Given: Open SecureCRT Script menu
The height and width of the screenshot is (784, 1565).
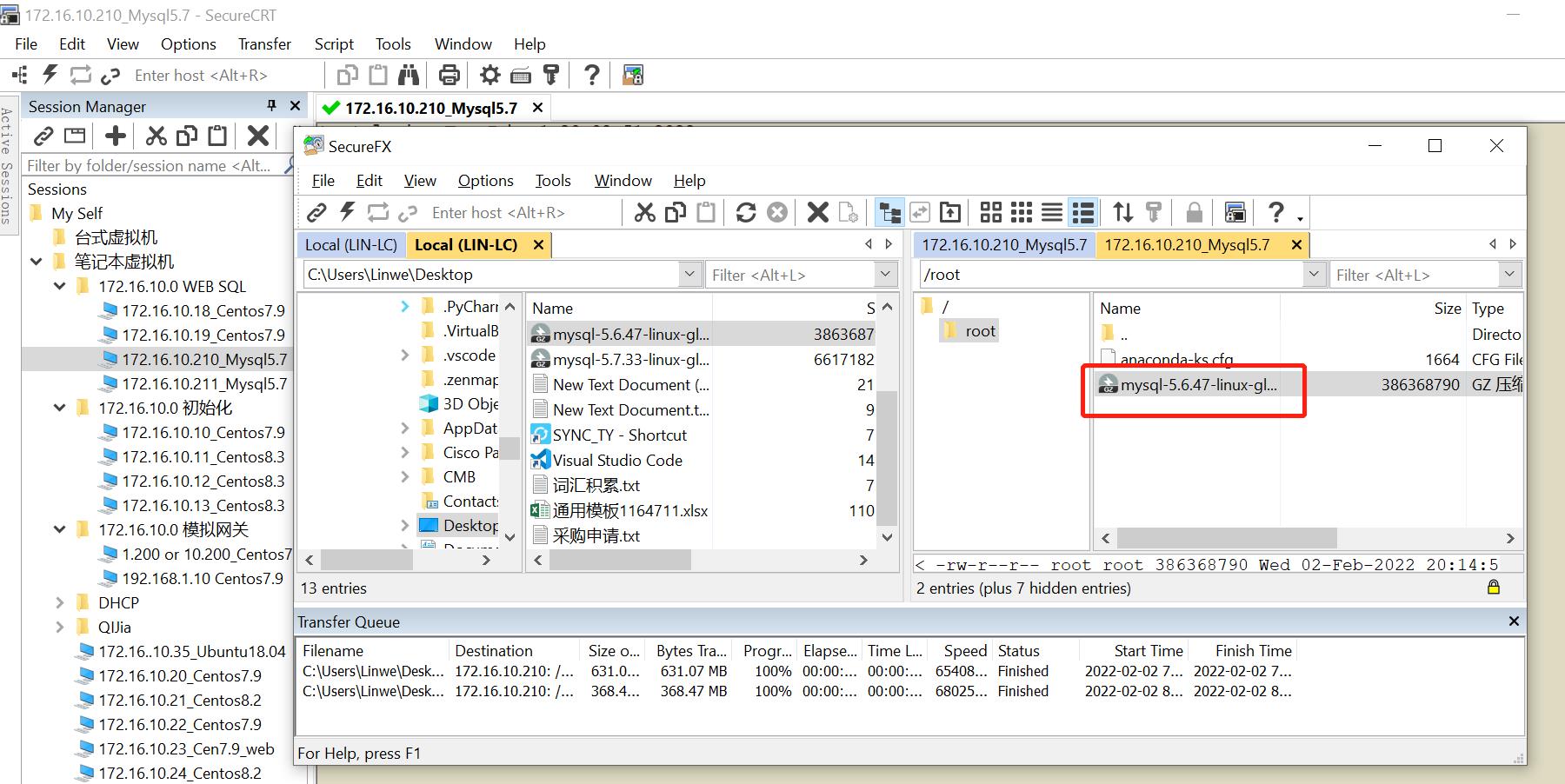Looking at the screenshot, I should [334, 43].
